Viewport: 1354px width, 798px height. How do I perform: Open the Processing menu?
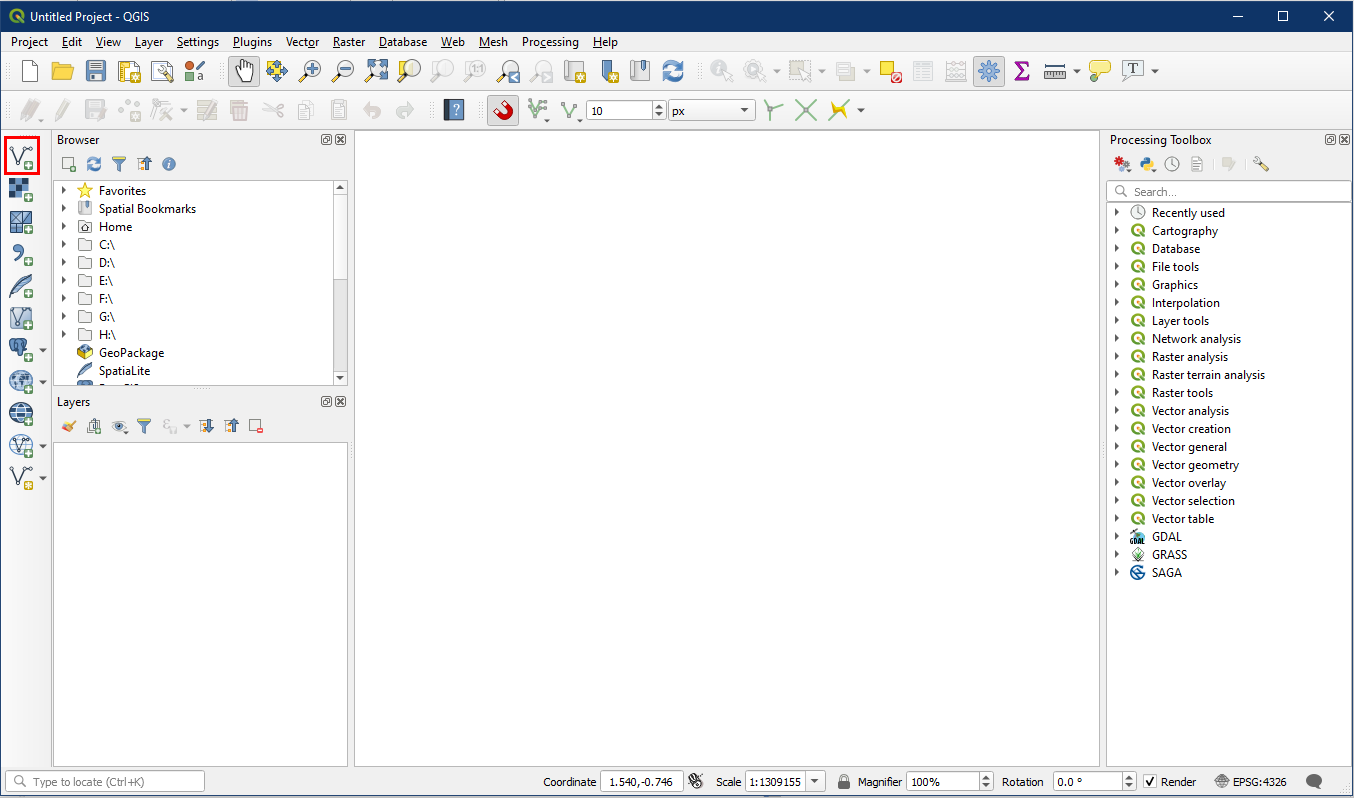point(550,42)
